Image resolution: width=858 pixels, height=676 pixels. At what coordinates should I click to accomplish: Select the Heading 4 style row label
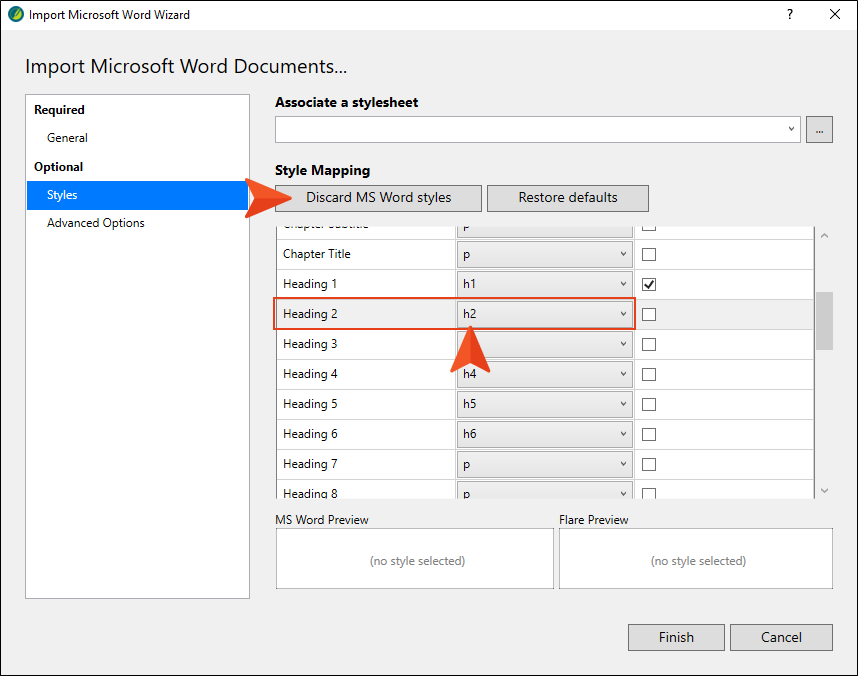(310, 374)
